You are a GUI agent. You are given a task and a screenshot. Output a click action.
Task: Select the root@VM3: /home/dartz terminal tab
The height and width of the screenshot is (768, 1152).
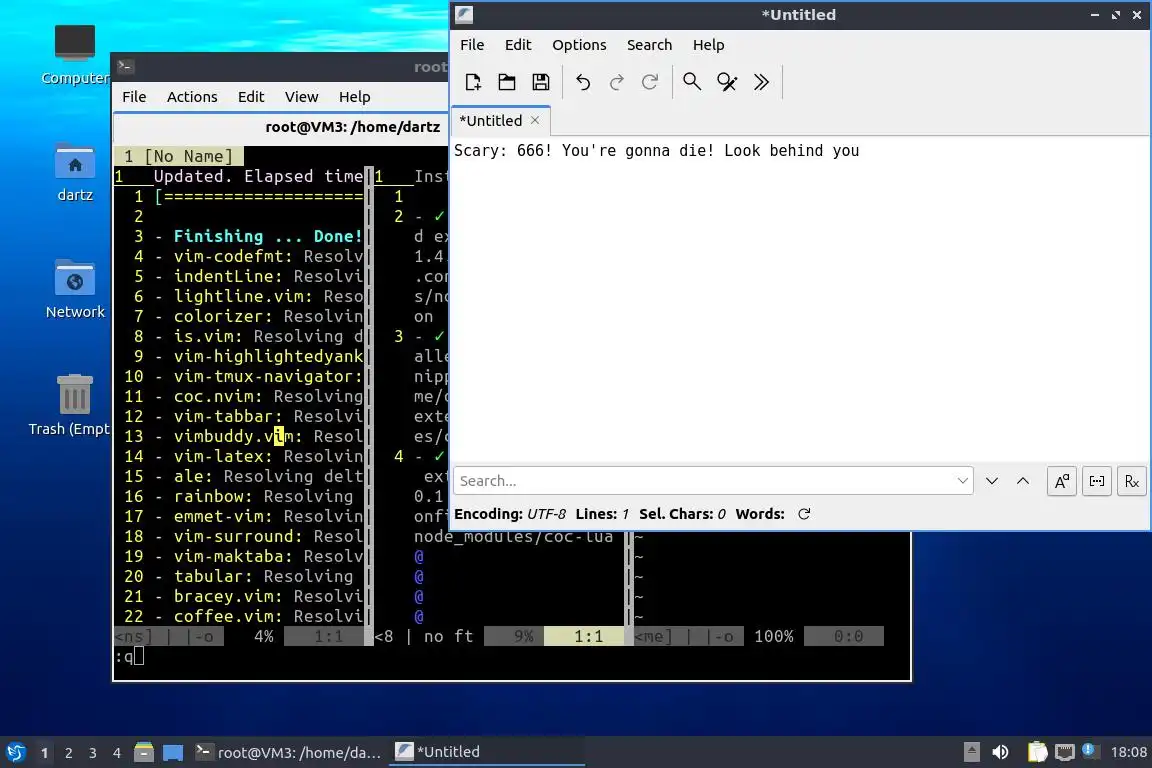point(353,126)
